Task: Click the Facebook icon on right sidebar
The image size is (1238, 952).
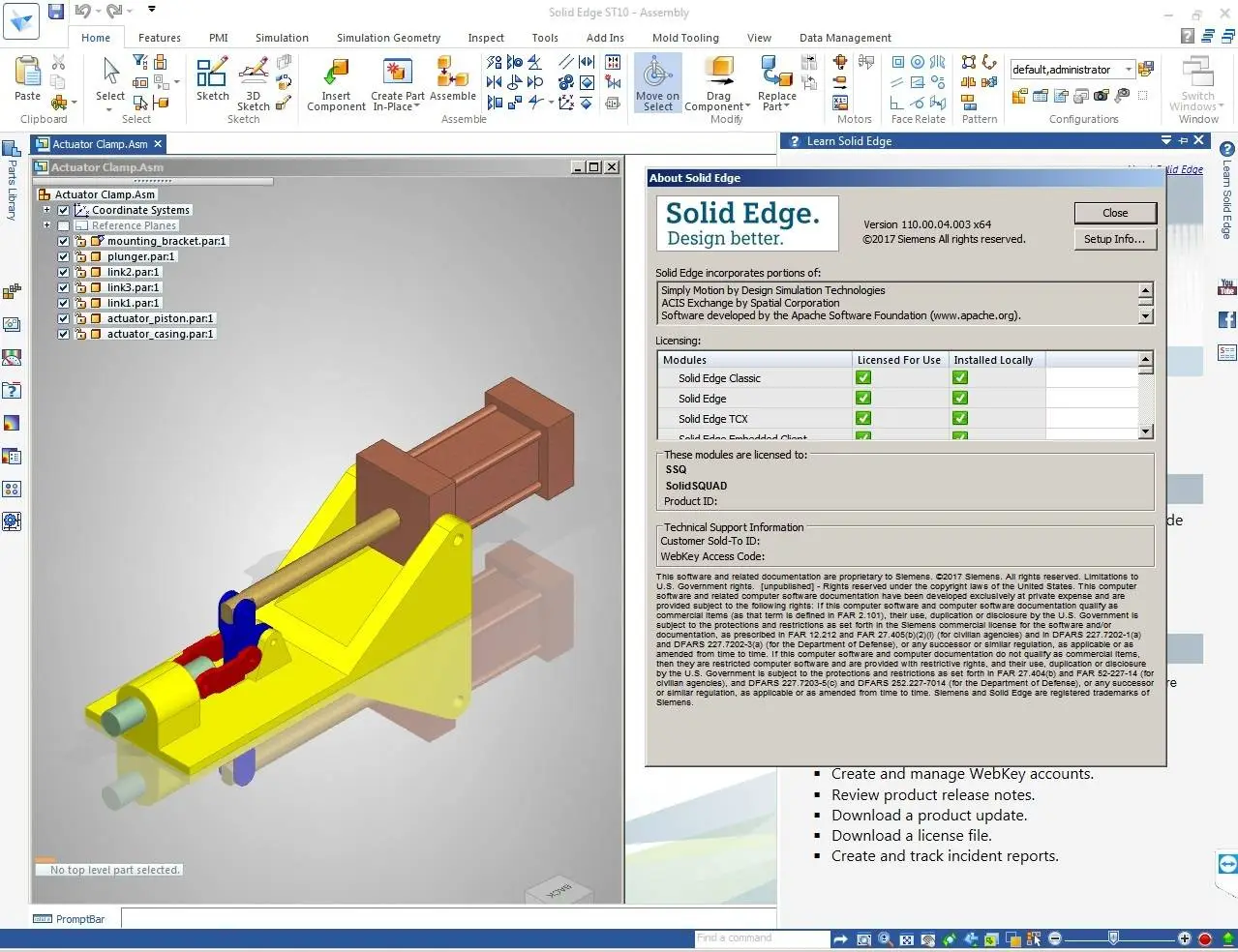Action: point(1226,320)
